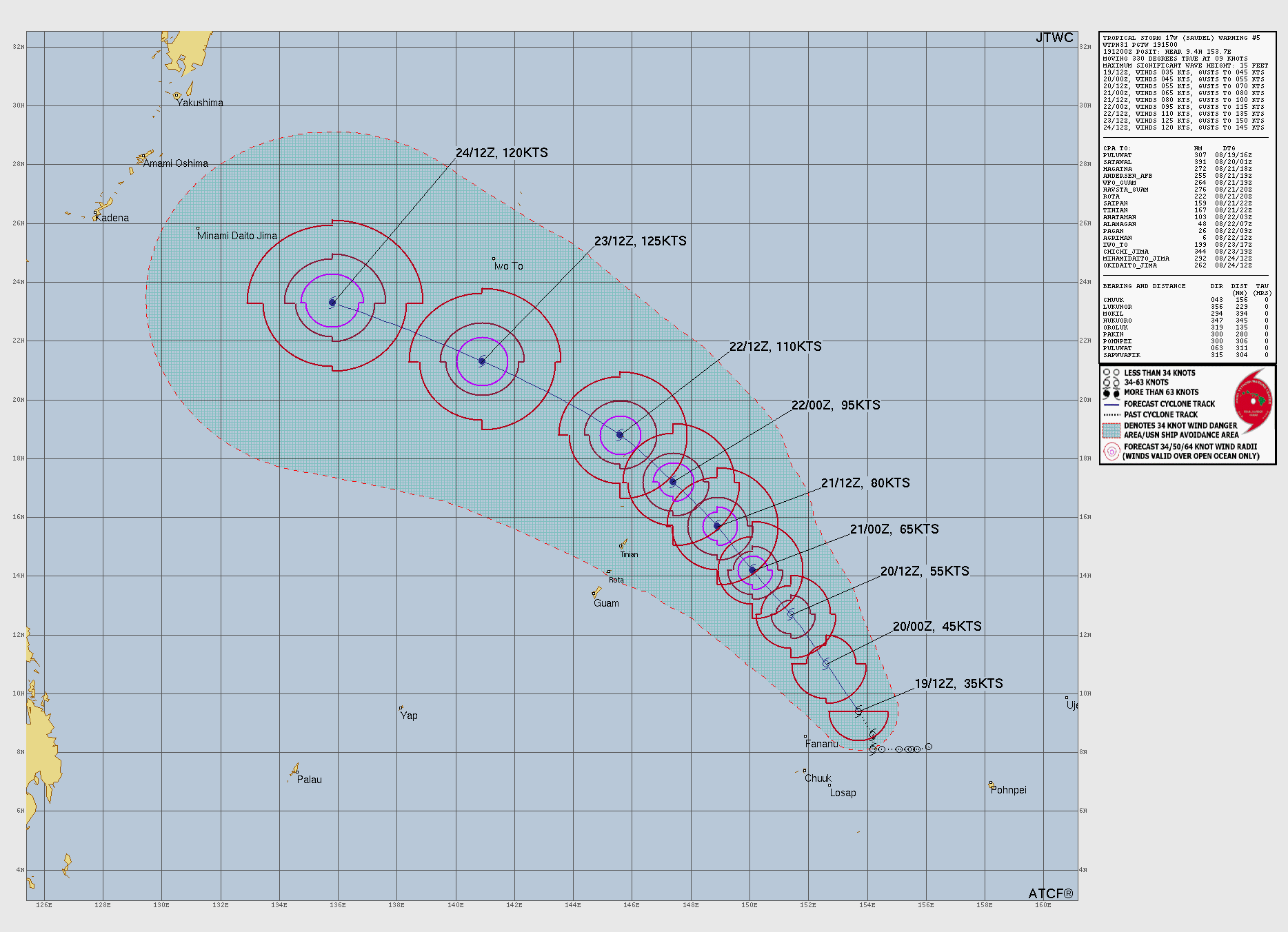Click the Fananu label on the map
This screenshot has width=1288, height=932.
(822, 744)
